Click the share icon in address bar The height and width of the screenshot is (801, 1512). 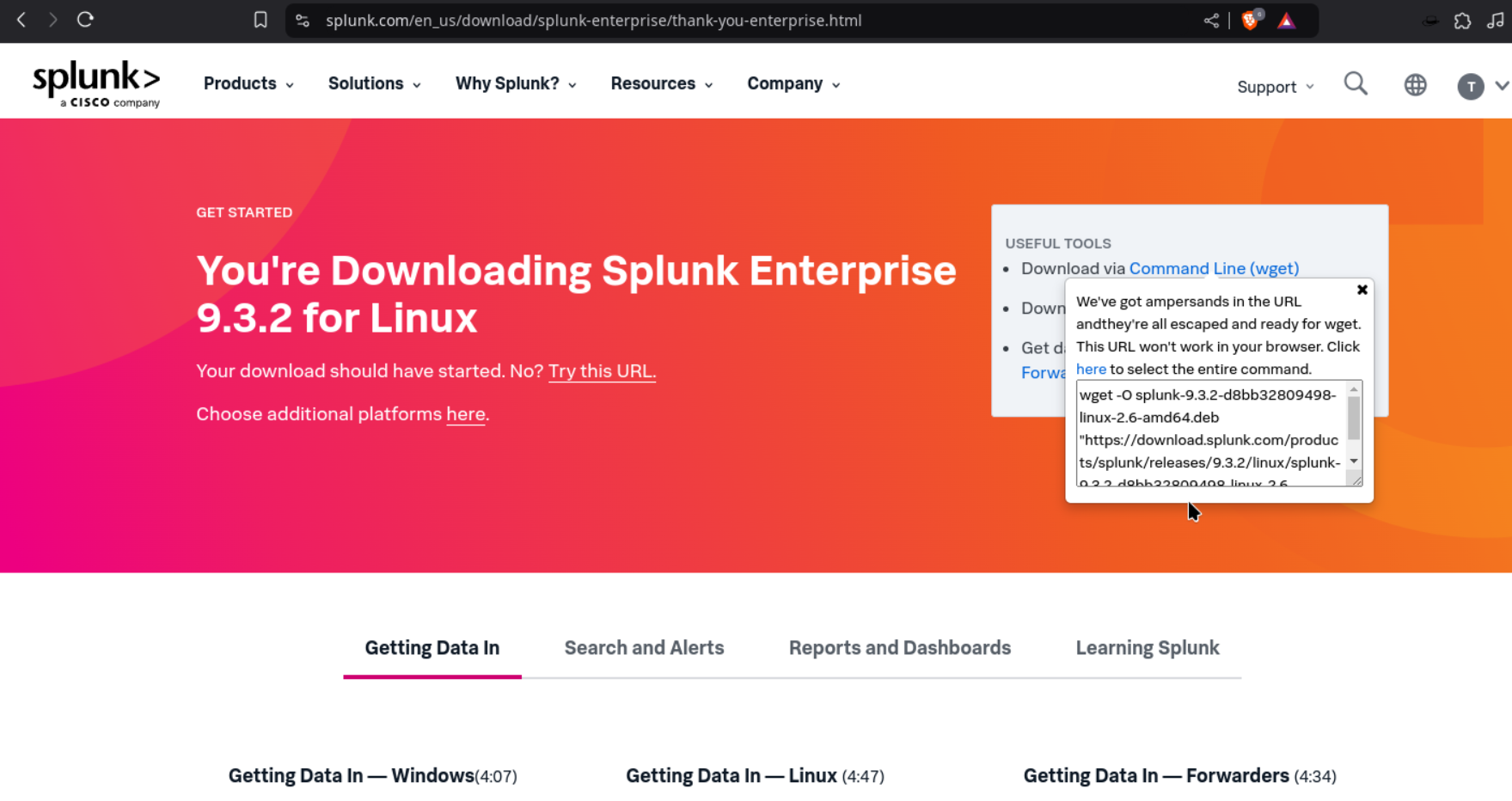pos(1211,20)
